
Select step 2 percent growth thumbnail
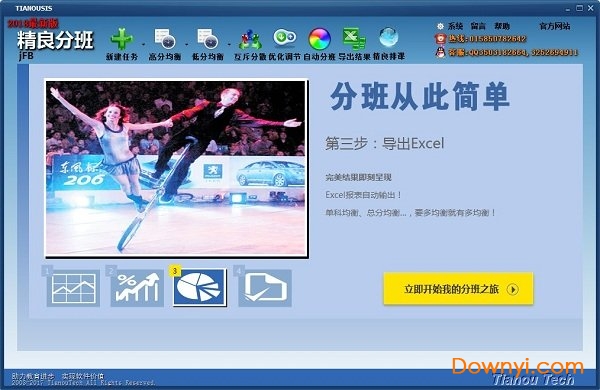(137, 288)
